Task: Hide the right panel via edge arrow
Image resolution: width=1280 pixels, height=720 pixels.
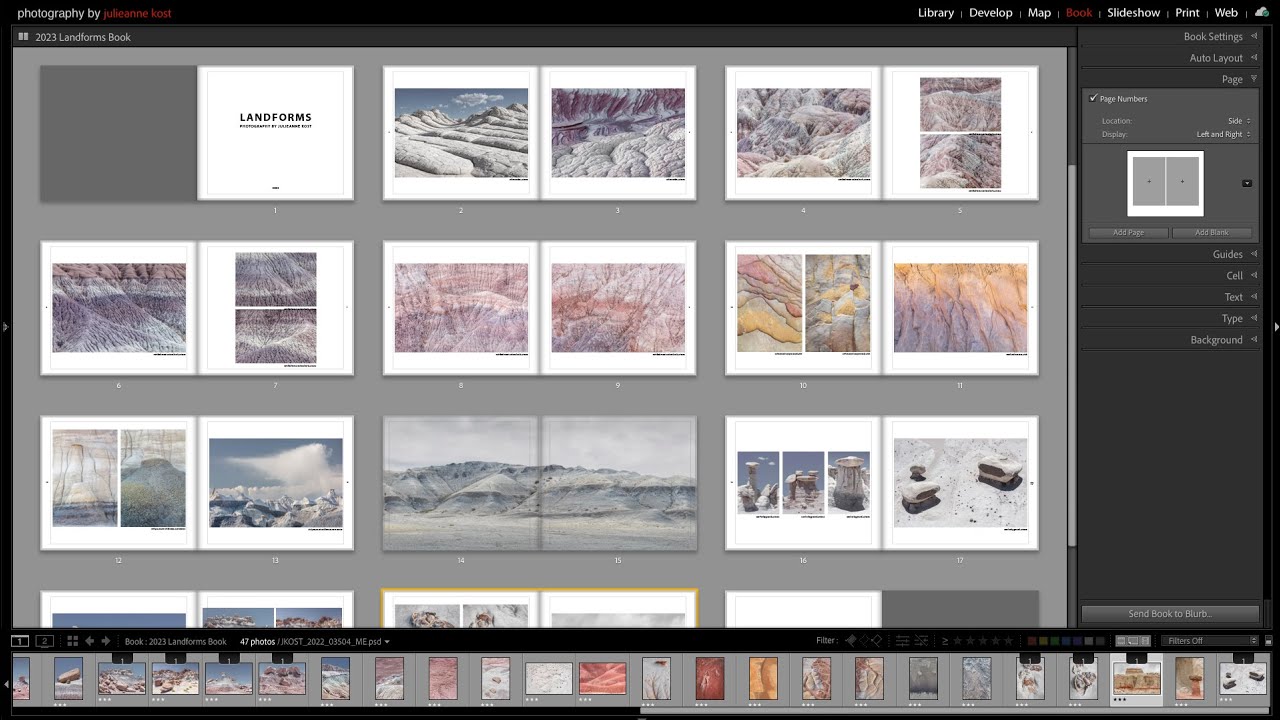Action: pyautogui.click(x=1275, y=326)
